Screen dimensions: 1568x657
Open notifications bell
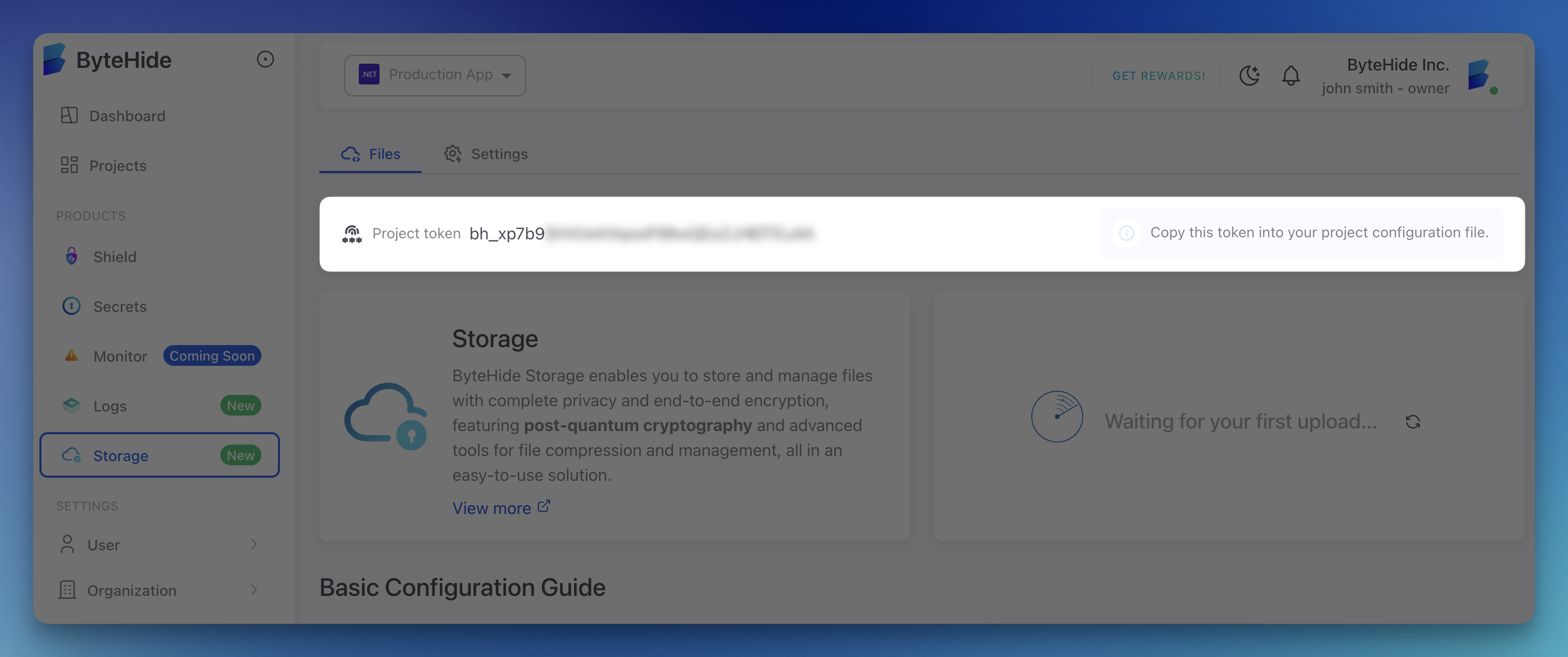pos(1291,76)
